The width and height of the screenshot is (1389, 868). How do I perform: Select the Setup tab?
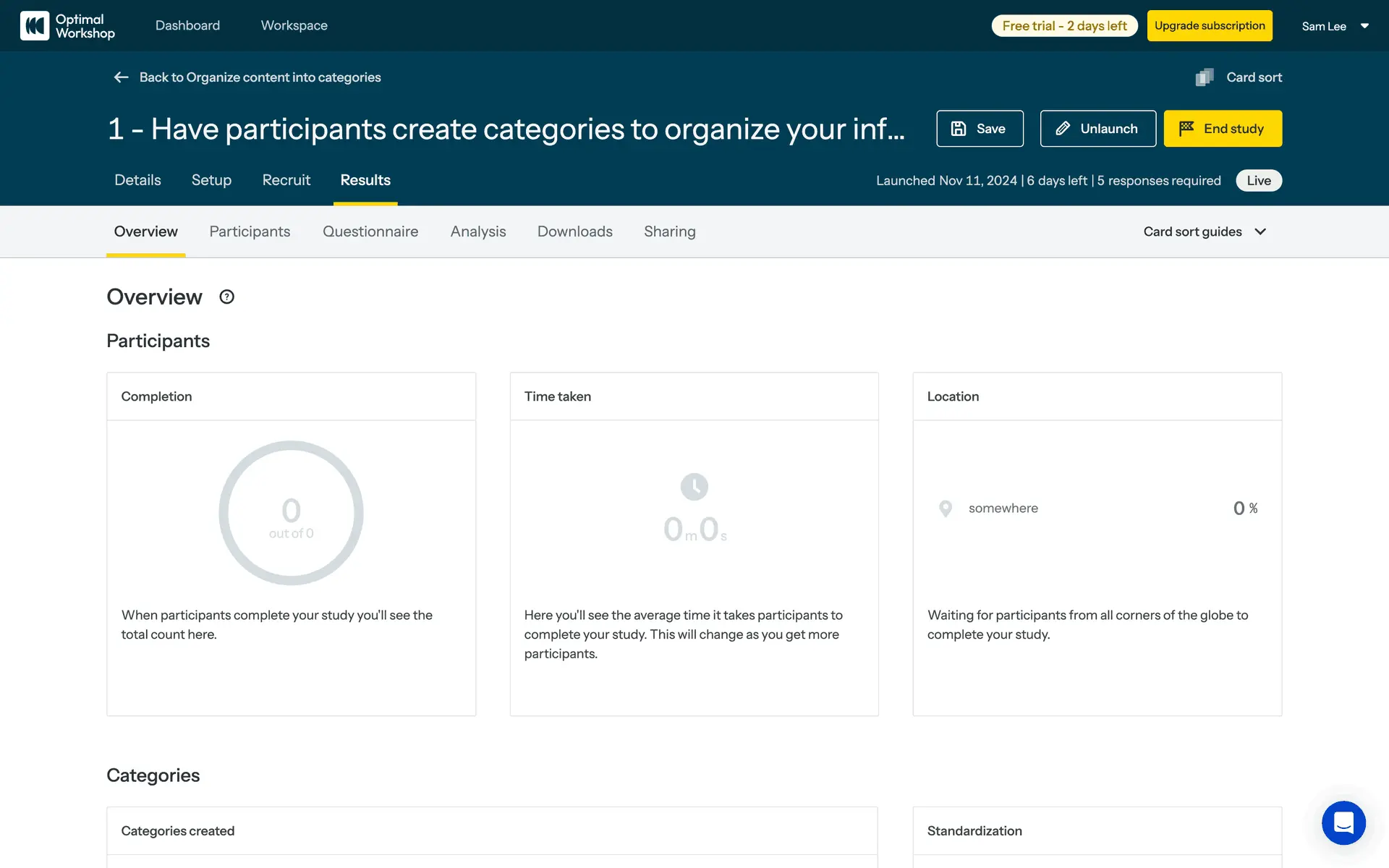tap(211, 180)
